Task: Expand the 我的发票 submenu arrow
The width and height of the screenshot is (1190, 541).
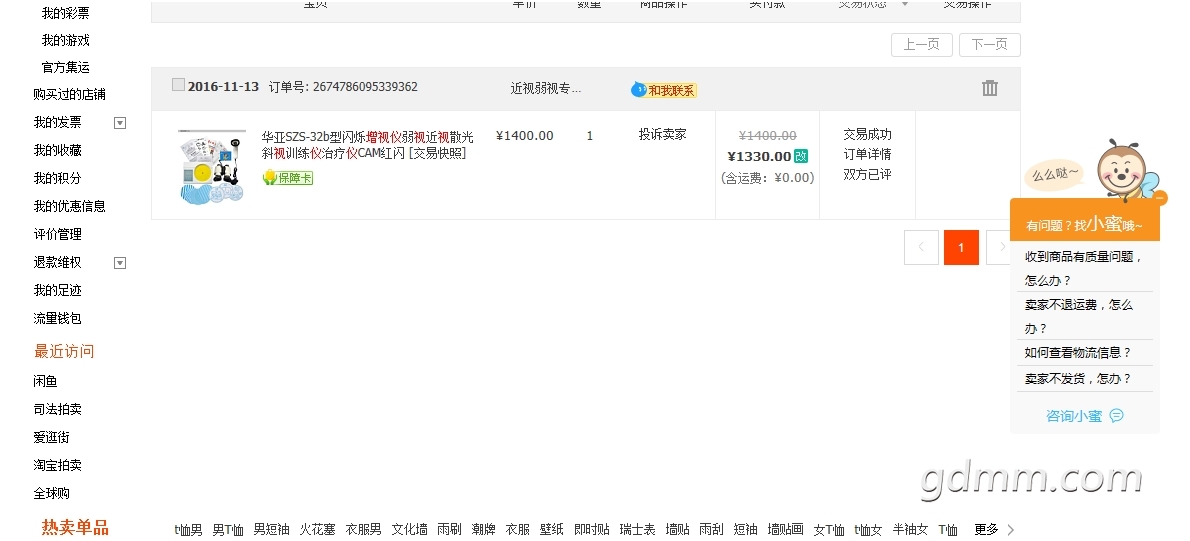Action: pyautogui.click(x=120, y=123)
